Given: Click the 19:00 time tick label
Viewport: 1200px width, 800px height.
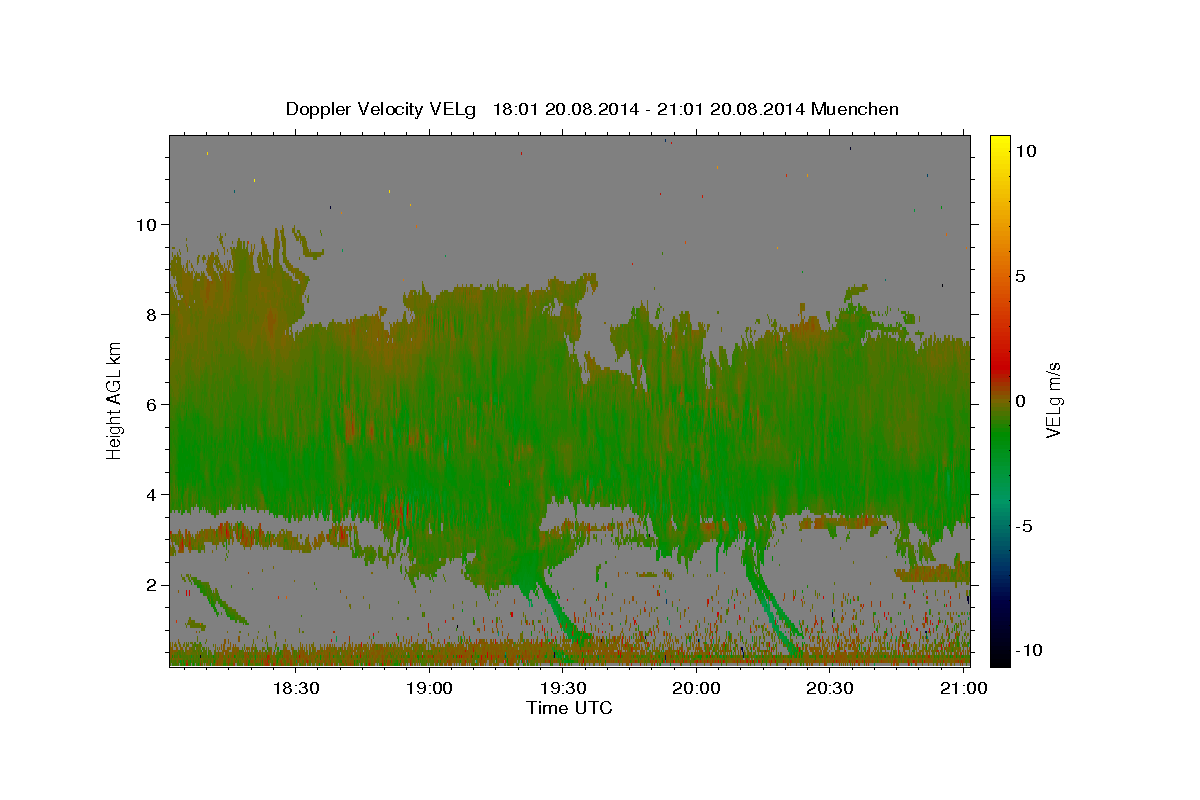Looking at the screenshot, I should click(430, 689).
